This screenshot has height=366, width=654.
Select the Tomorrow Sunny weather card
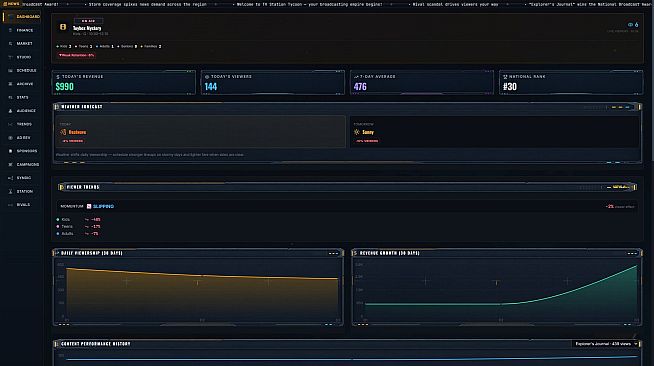pyautogui.click(x=494, y=132)
